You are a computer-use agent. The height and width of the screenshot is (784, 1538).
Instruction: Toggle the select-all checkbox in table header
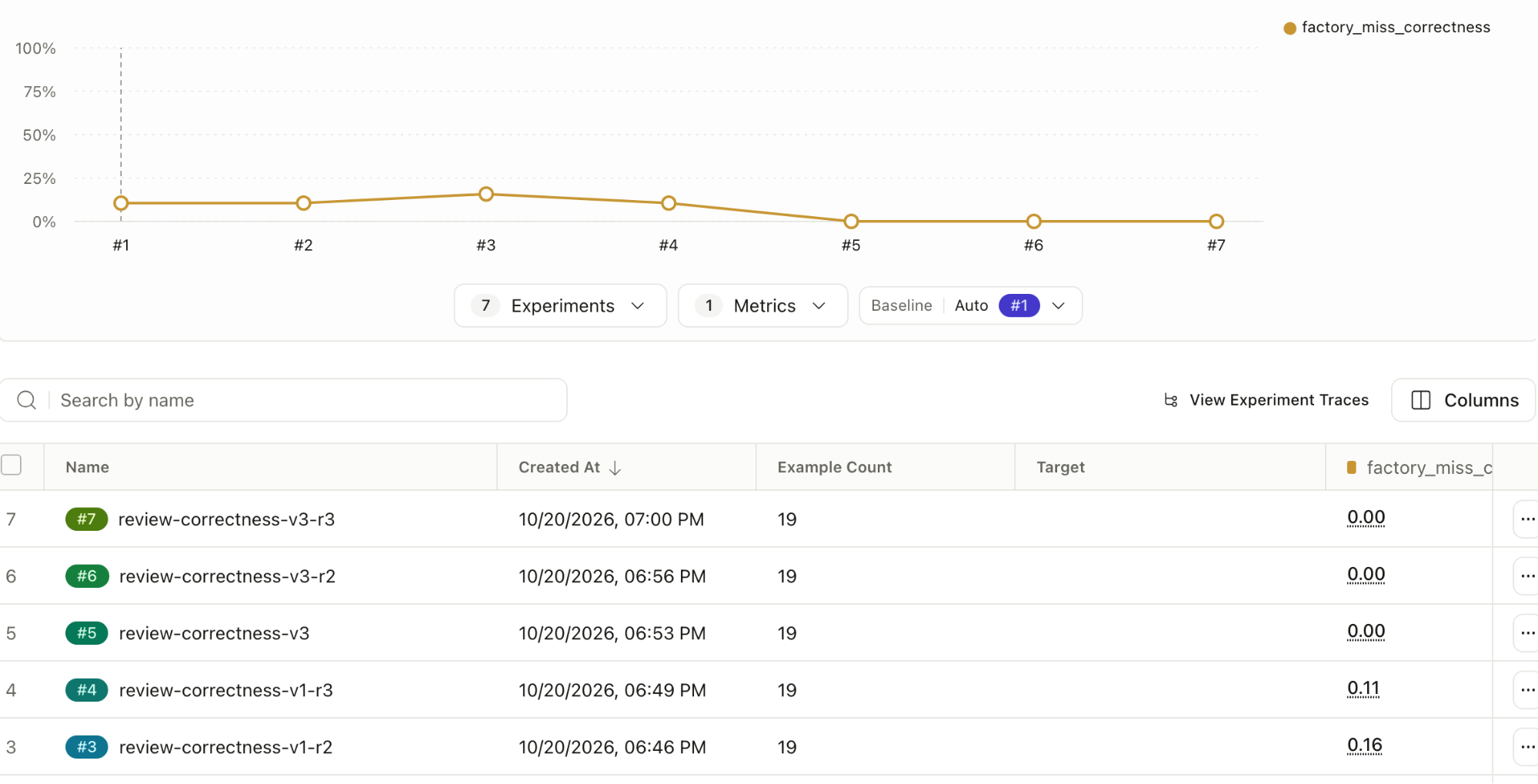pos(12,465)
